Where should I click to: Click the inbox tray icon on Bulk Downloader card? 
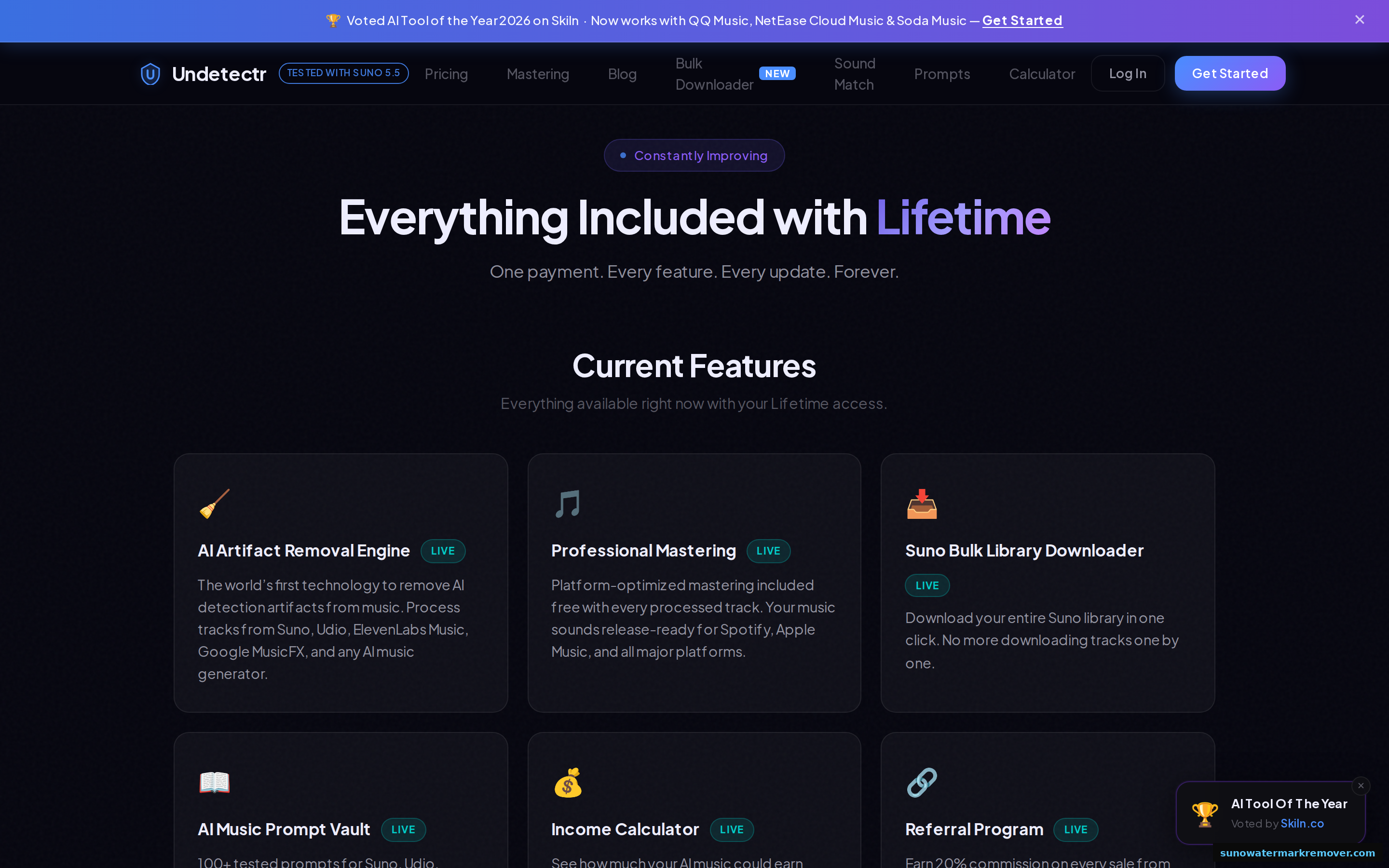point(921,503)
